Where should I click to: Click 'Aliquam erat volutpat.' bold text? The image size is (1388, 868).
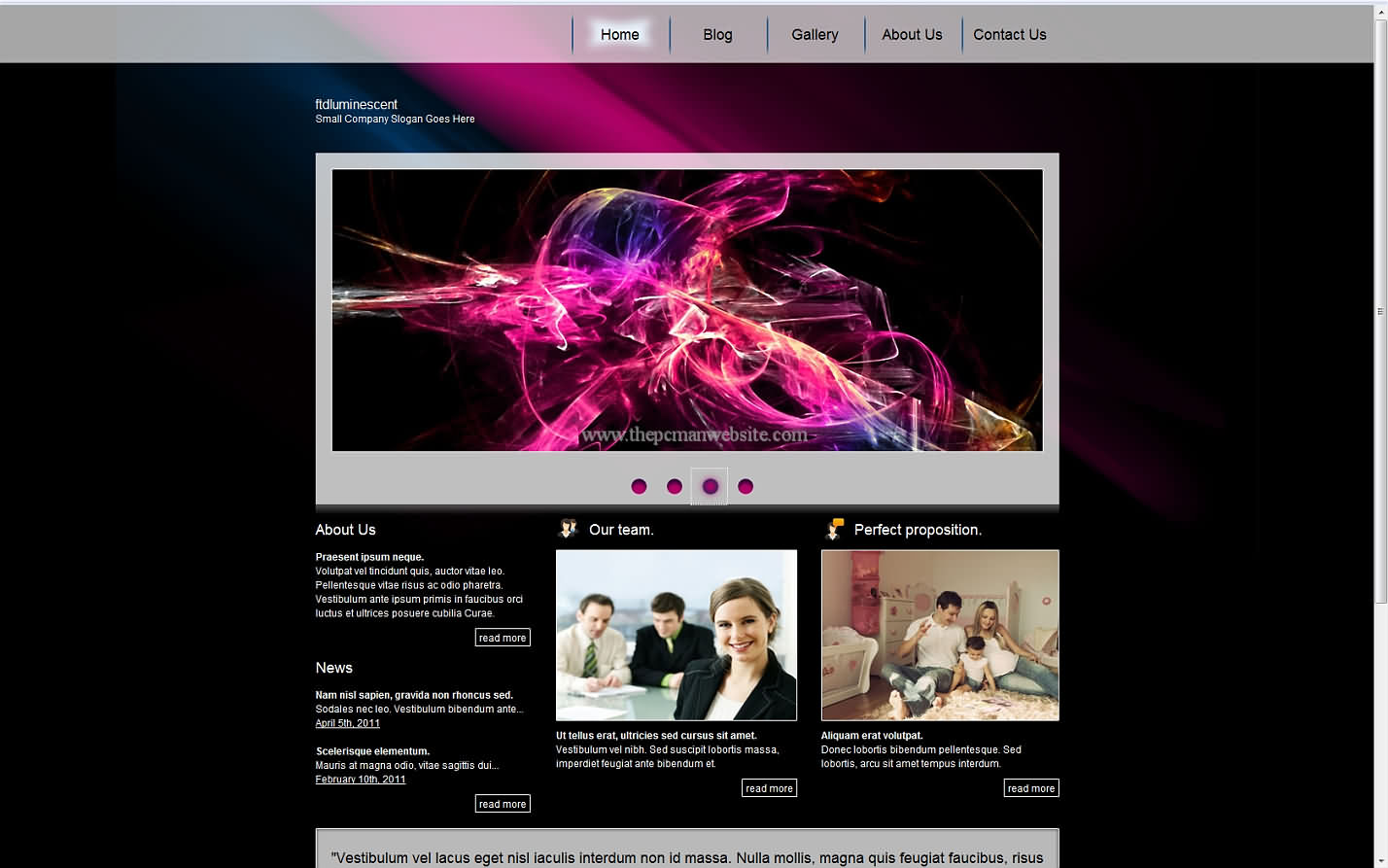point(872,736)
